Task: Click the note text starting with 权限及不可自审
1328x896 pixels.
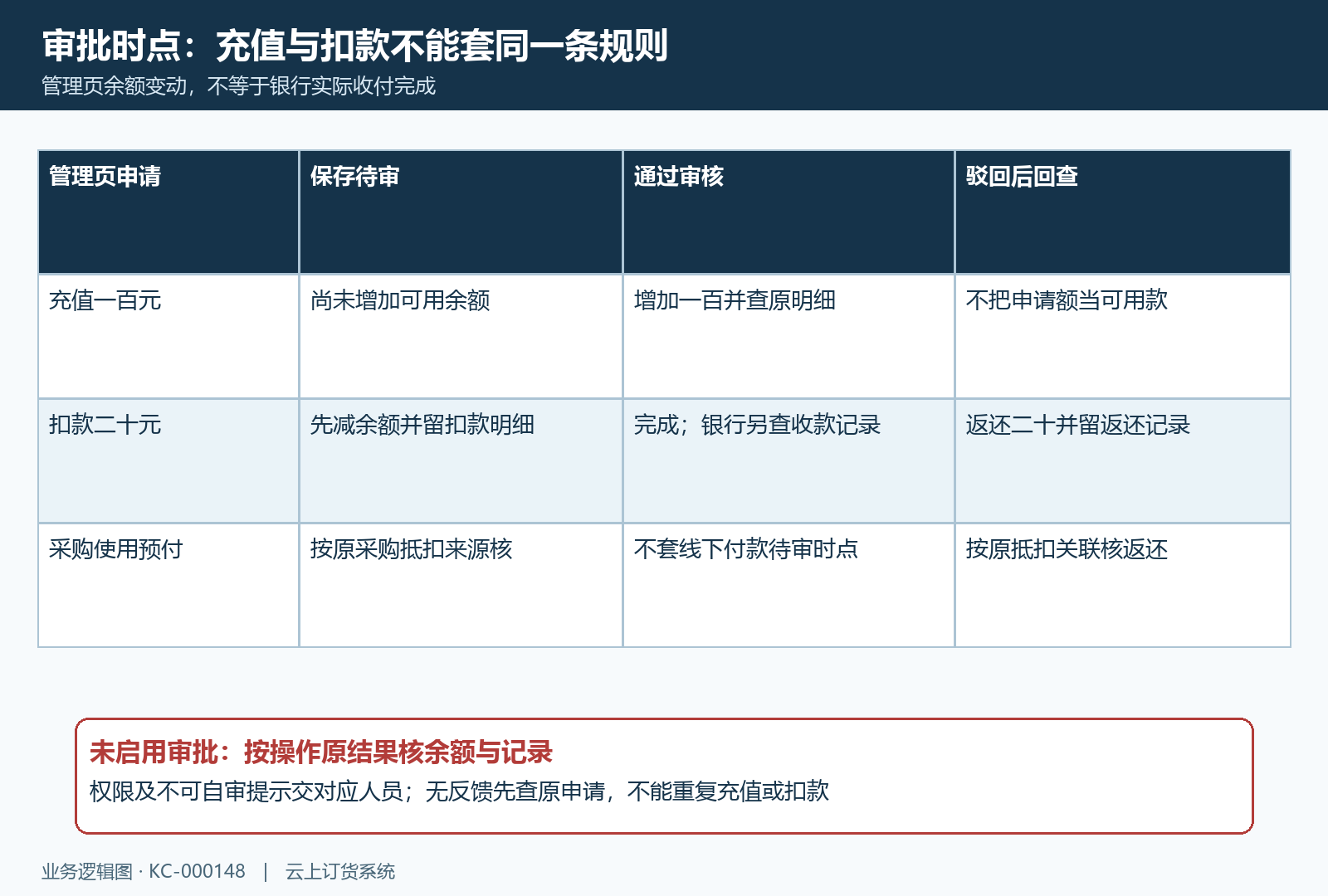Action: 460,791
